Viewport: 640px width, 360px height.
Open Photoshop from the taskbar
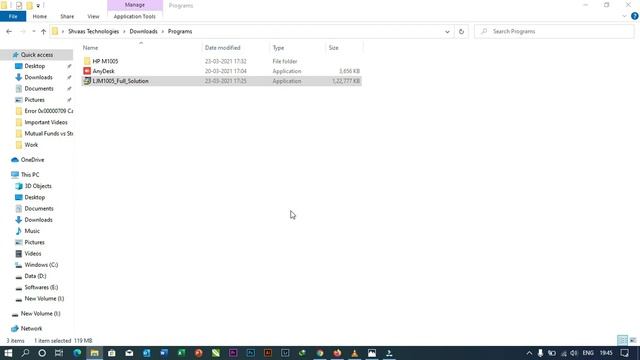click(x=251, y=353)
